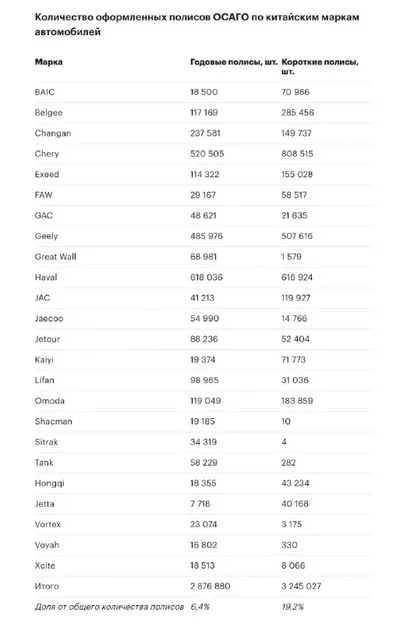Screen dimensions: 400x624
Task: Click the Итого total row label
Action: (47, 586)
